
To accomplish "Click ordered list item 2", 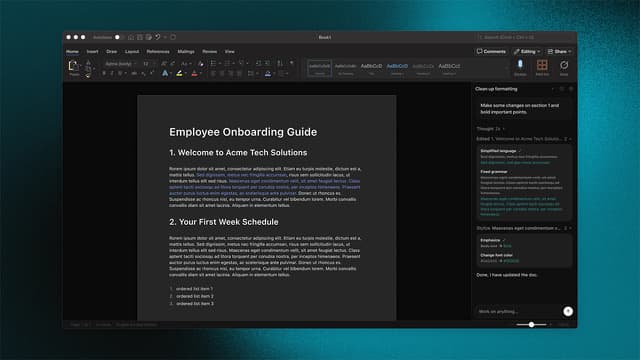I will pyautogui.click(x=195, y=296).
